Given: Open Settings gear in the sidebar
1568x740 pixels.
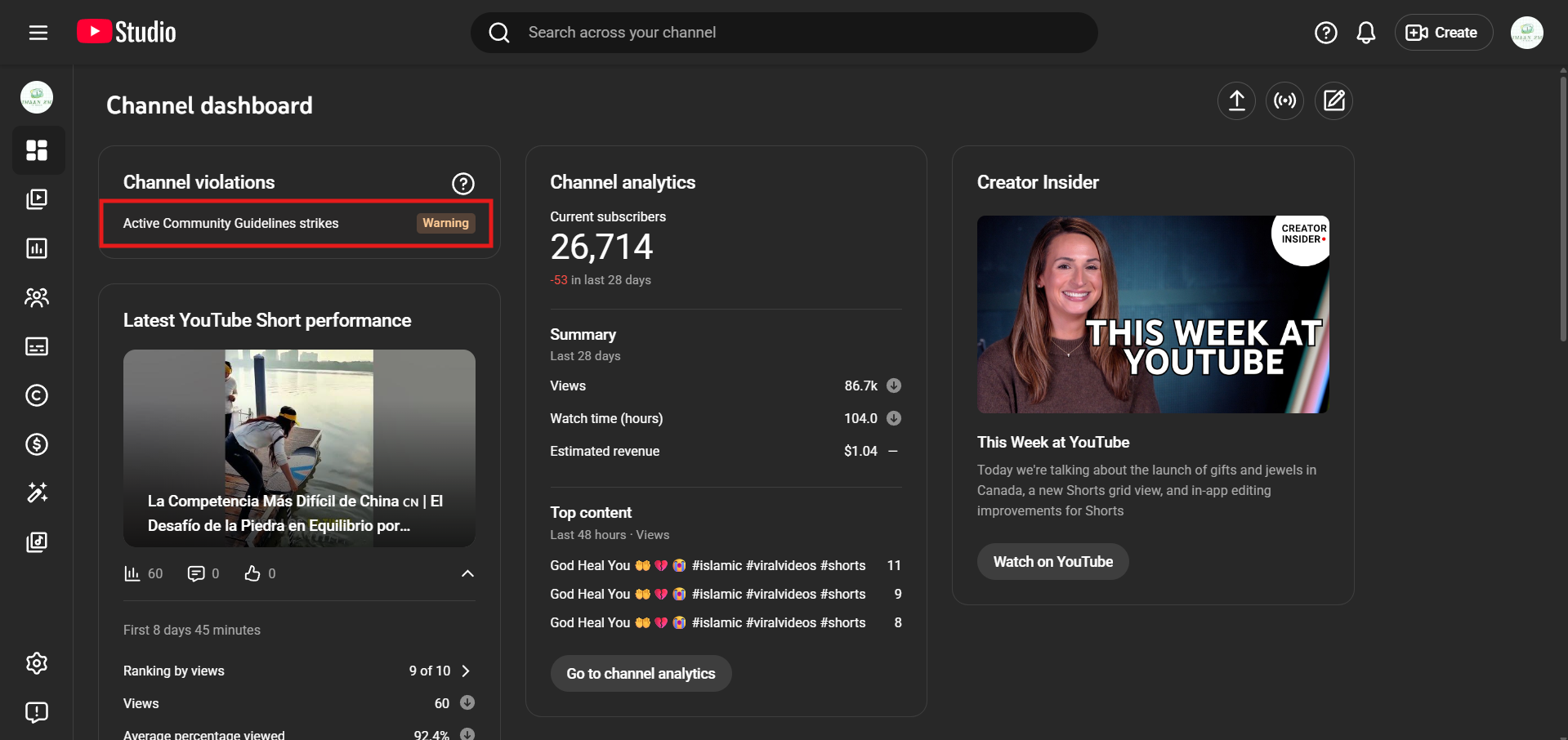Looking at the screenshot, I should click(x=37, y=663).
